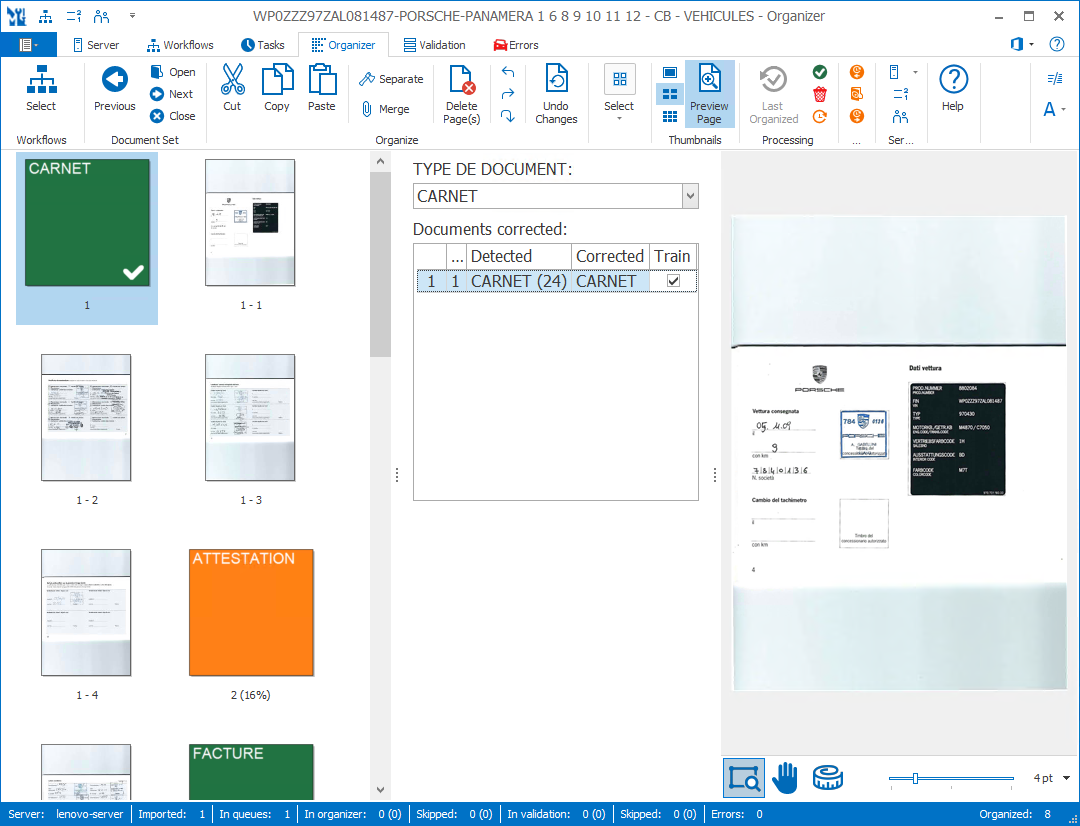1080x826 pixels.
Task: Expand the TYPE DE DOCUMENT dropdown
Action: [x=690, y=196]
